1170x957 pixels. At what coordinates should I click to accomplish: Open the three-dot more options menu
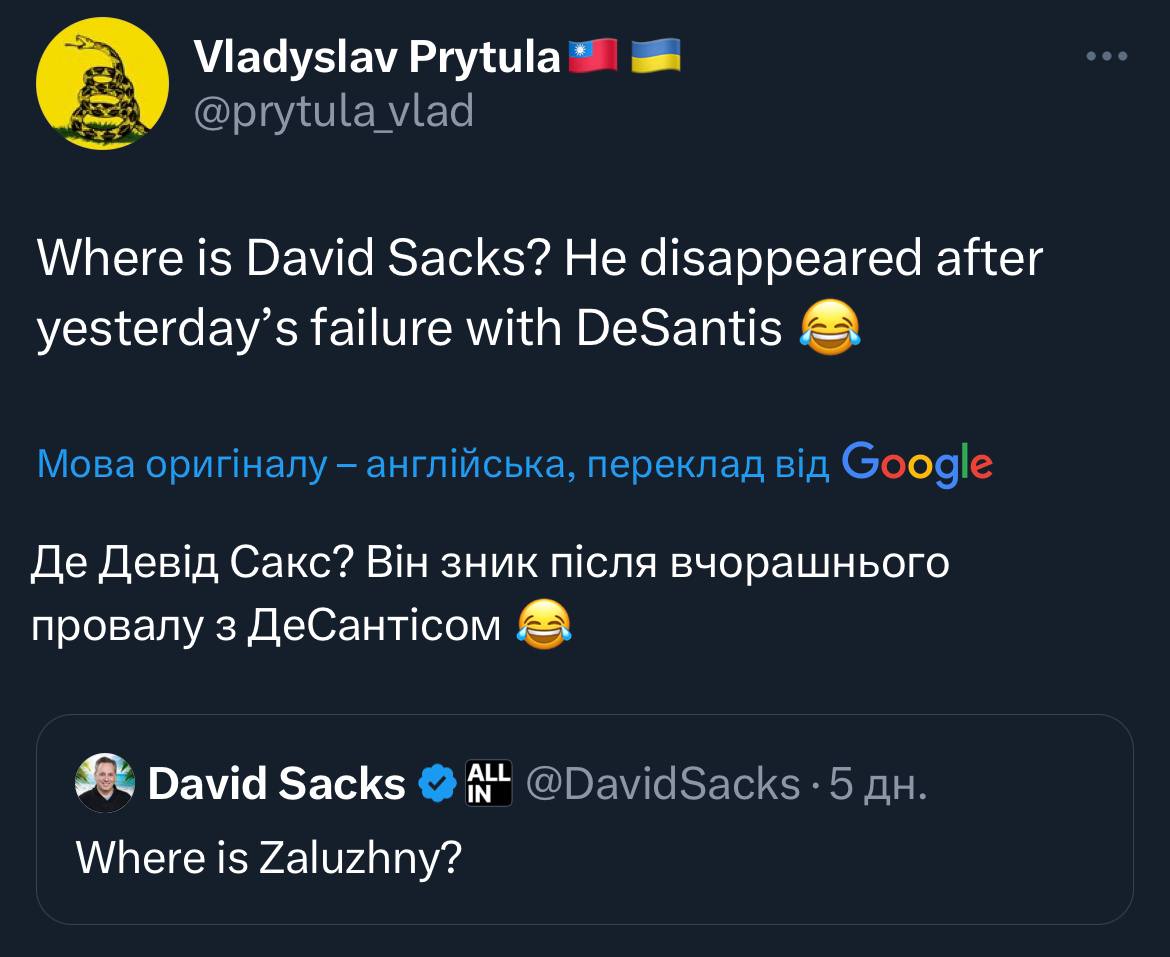tap(1107, 57)
